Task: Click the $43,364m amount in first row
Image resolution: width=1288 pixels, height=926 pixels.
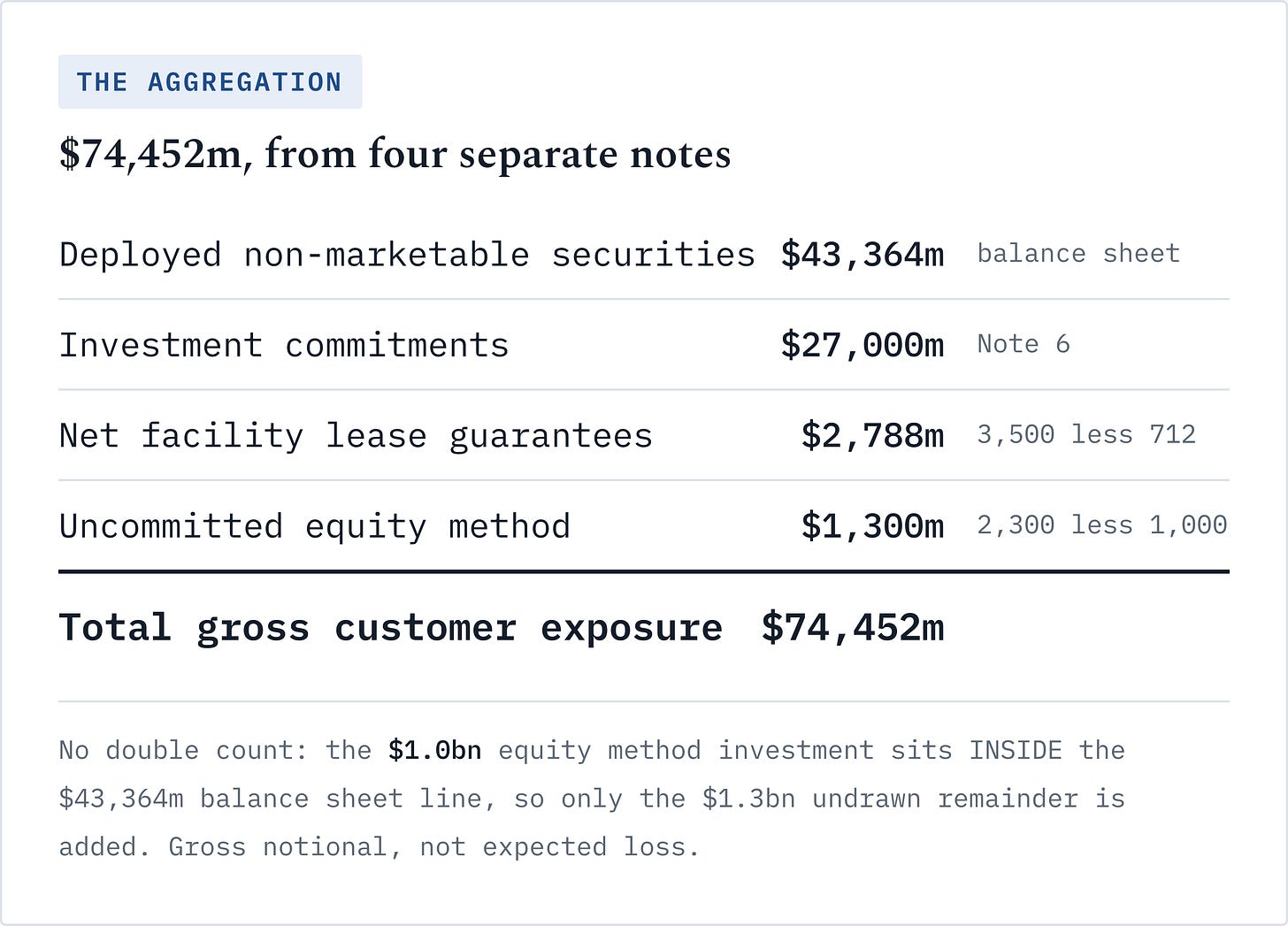Action: click(x=862, y=255)
